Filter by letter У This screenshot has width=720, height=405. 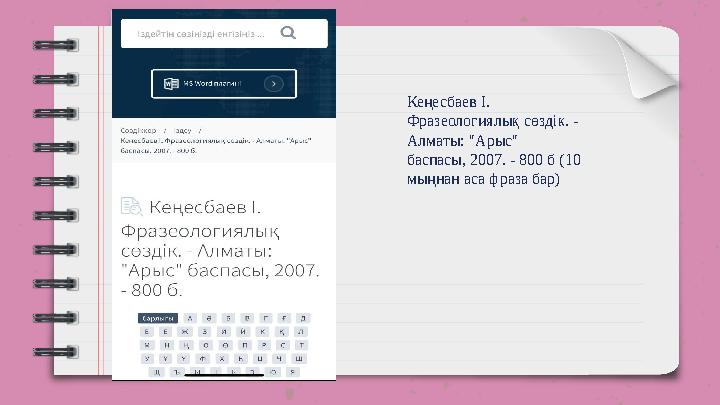click(147, 359)
